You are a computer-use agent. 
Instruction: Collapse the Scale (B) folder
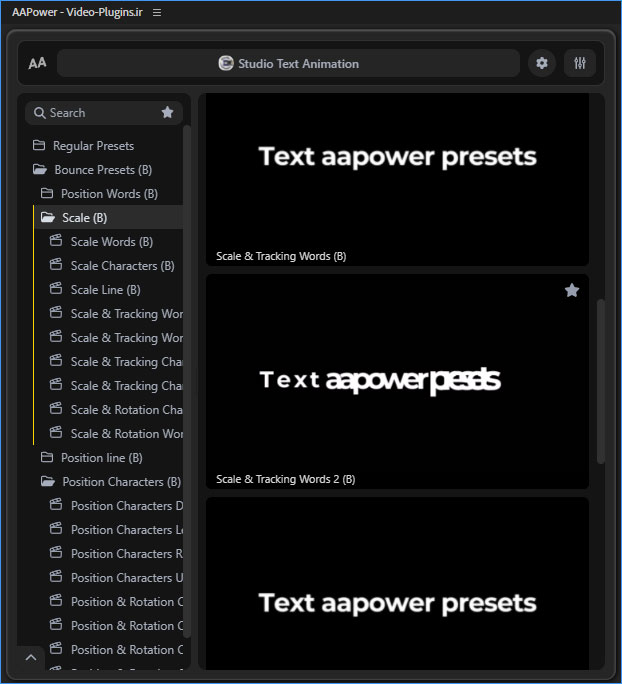coord(109,217)
